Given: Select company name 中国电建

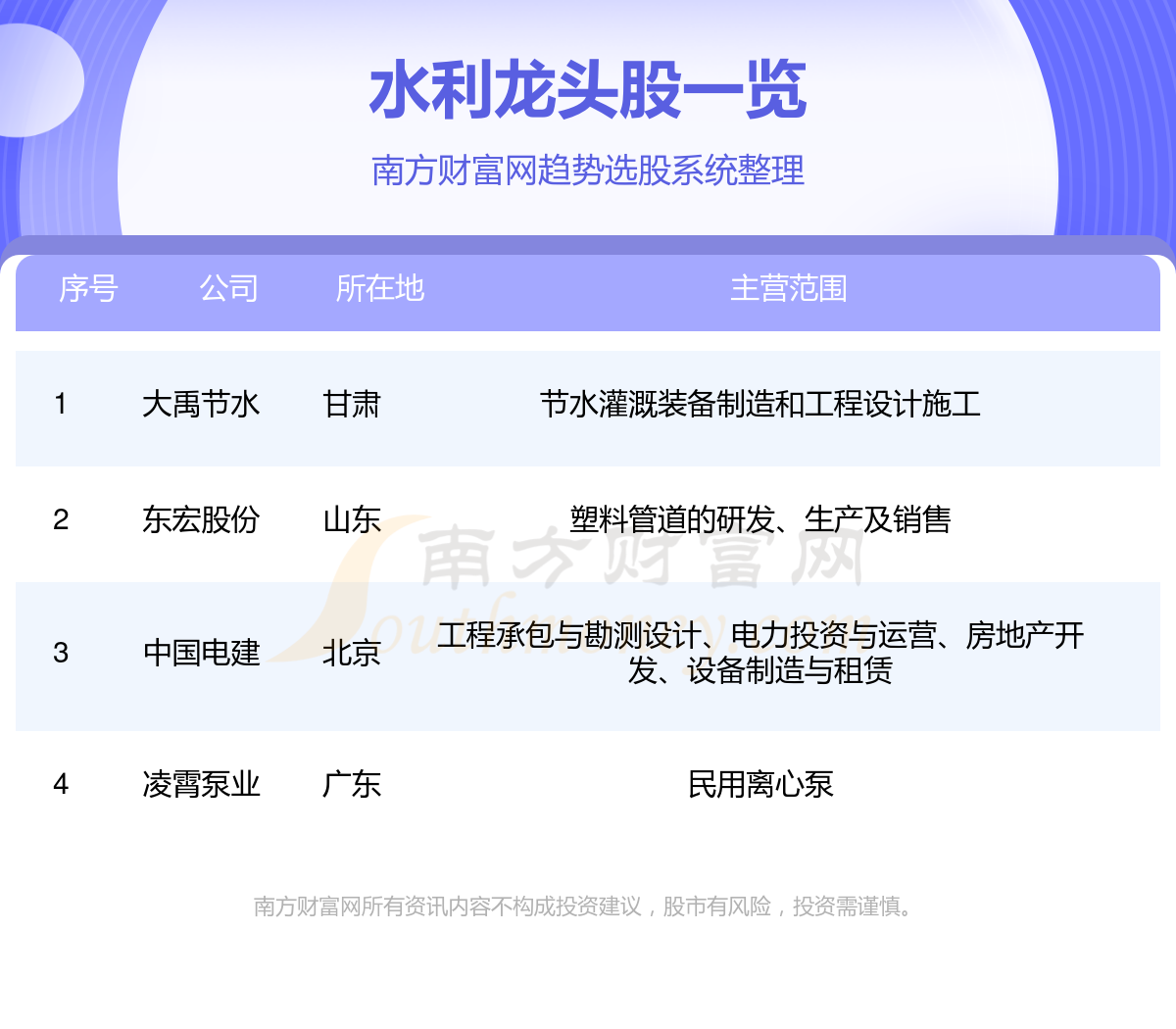Looking at the screenshot, I should [201, 653].
